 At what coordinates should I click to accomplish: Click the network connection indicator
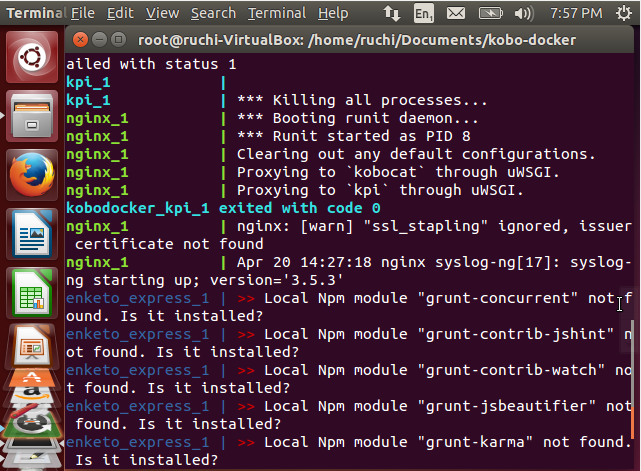click(392, 13)
